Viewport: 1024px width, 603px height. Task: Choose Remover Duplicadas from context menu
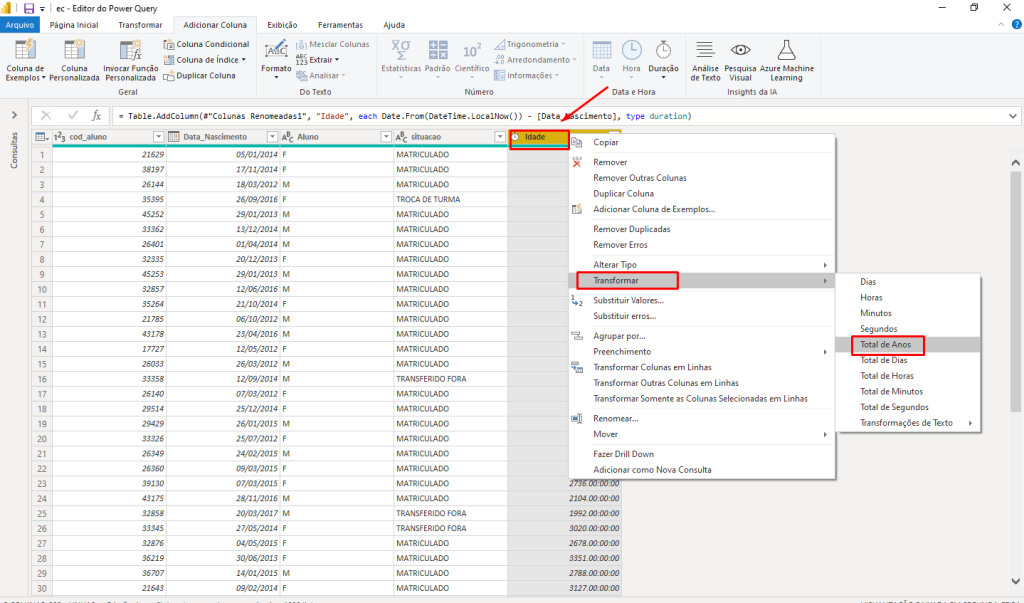tap(632, 229)
